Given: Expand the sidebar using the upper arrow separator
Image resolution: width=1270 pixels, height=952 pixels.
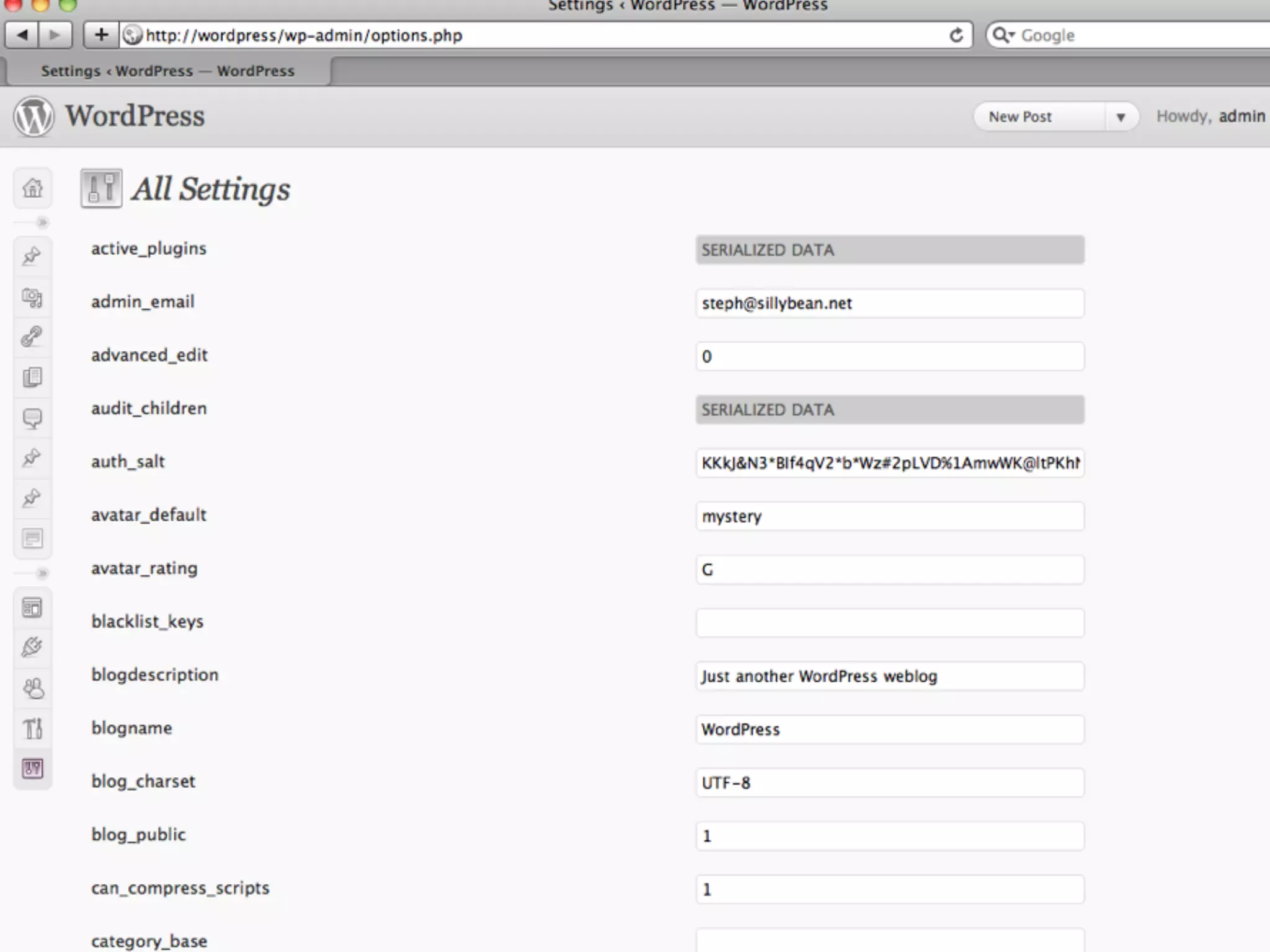Looking at the screenshot, I should [42, 222].
